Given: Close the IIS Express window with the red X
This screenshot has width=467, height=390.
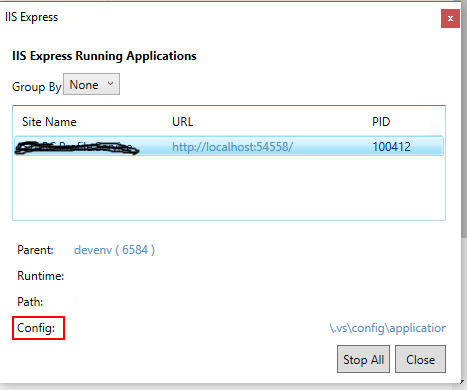Looking at the screenshot, I should click(x=450, y=18).
